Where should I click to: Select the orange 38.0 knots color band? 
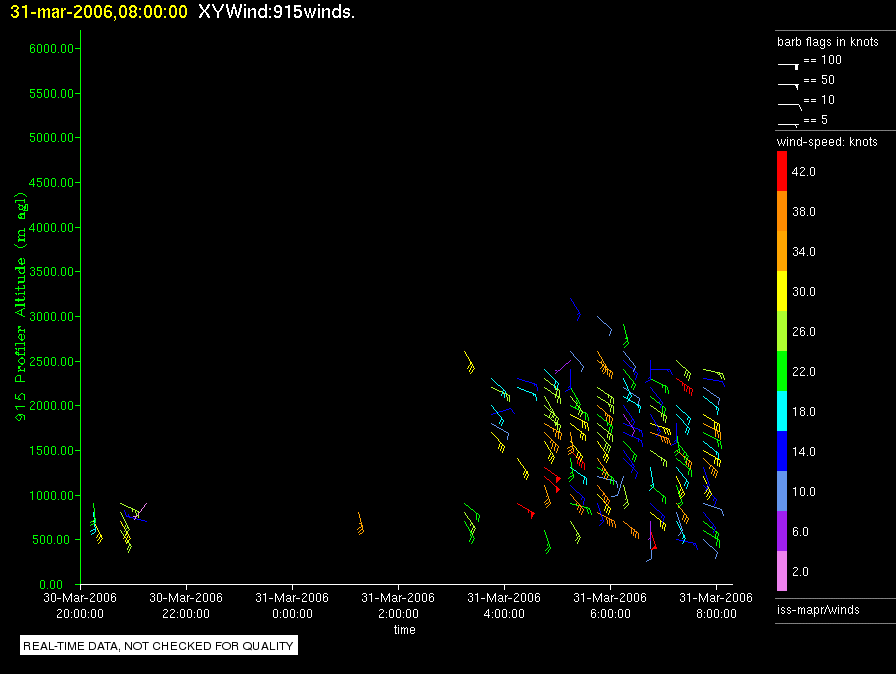coord(783,211)
